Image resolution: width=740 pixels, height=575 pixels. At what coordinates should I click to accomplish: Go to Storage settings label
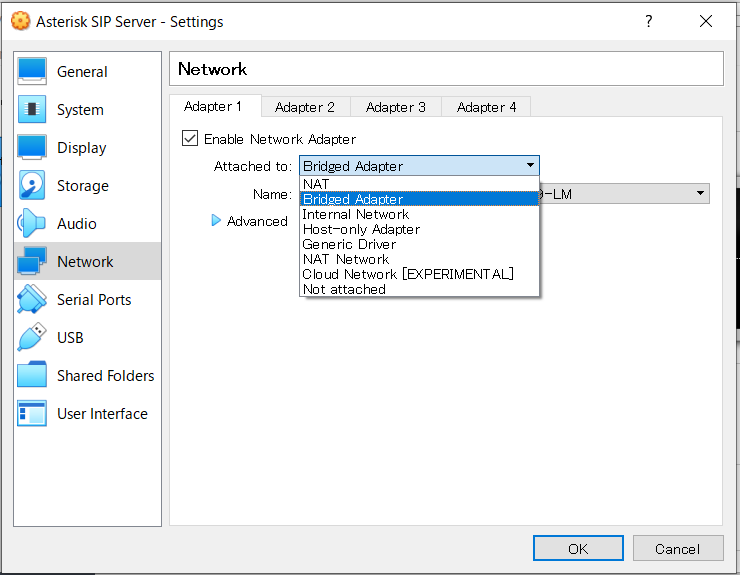[x=83, y=186]
